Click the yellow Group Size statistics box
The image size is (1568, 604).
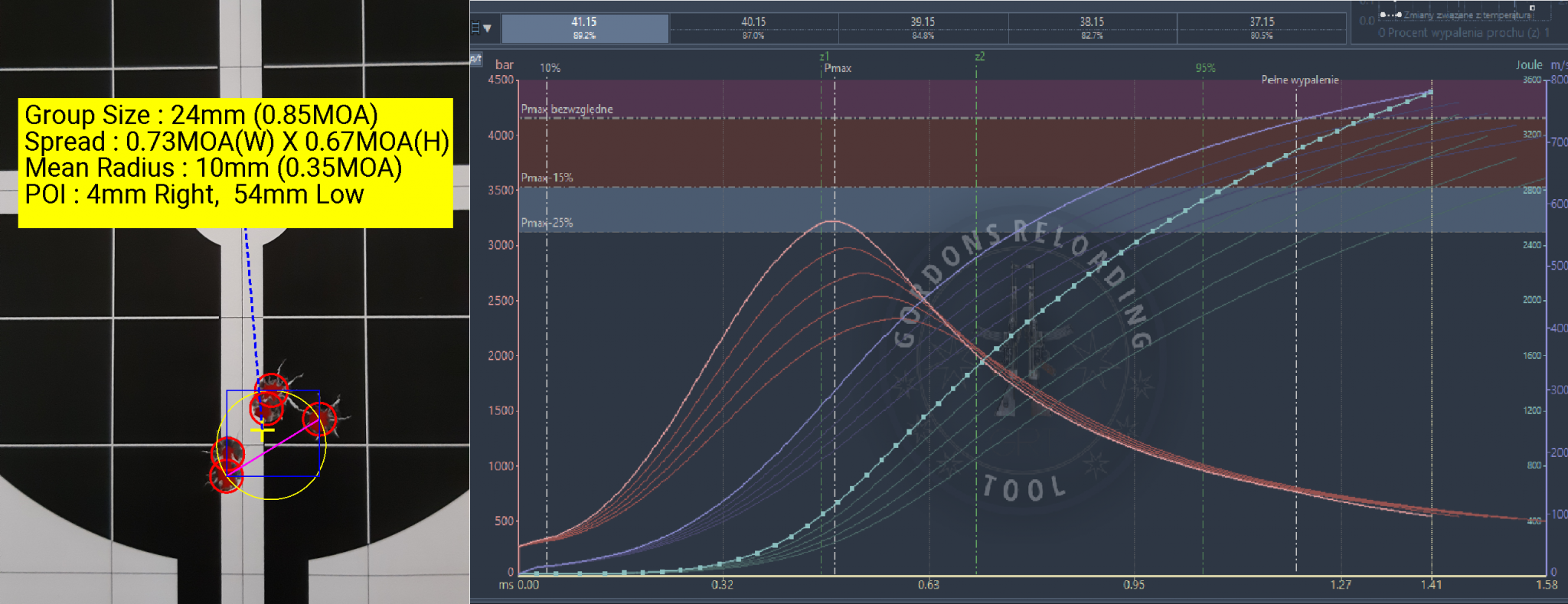[x=235, y=162]
